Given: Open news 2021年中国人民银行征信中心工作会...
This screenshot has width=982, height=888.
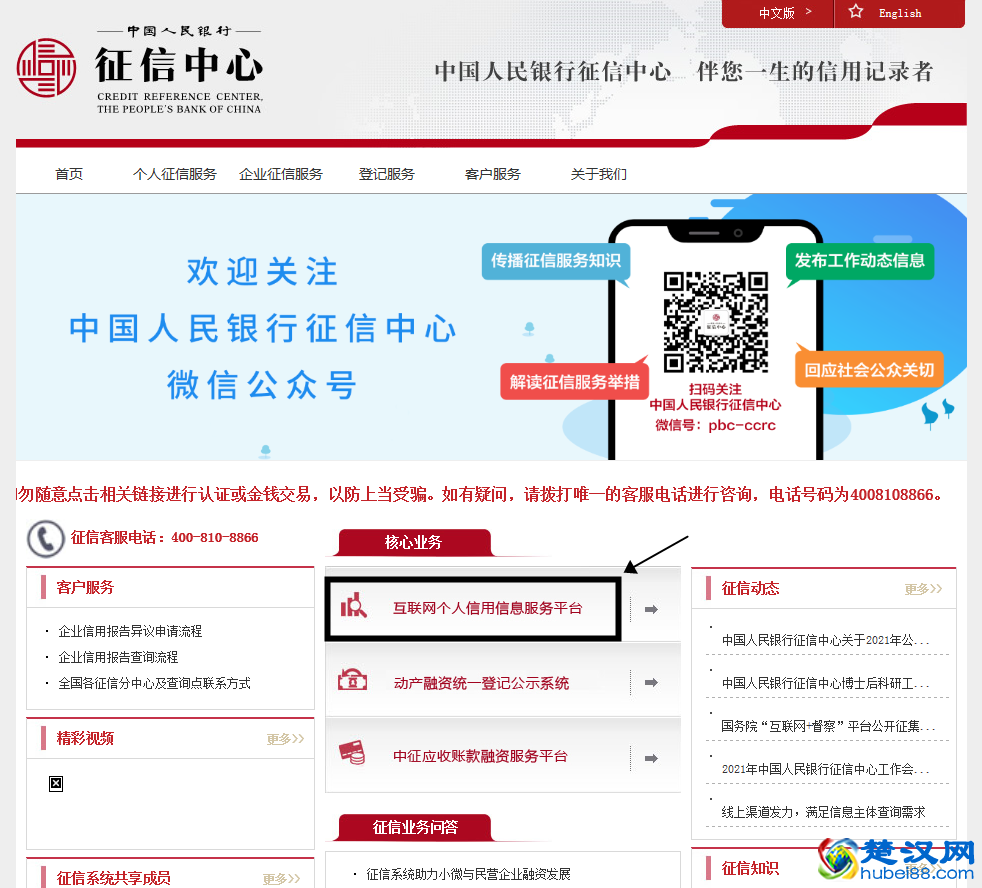Looking at the screenshot, I should [x=825, y=769].
